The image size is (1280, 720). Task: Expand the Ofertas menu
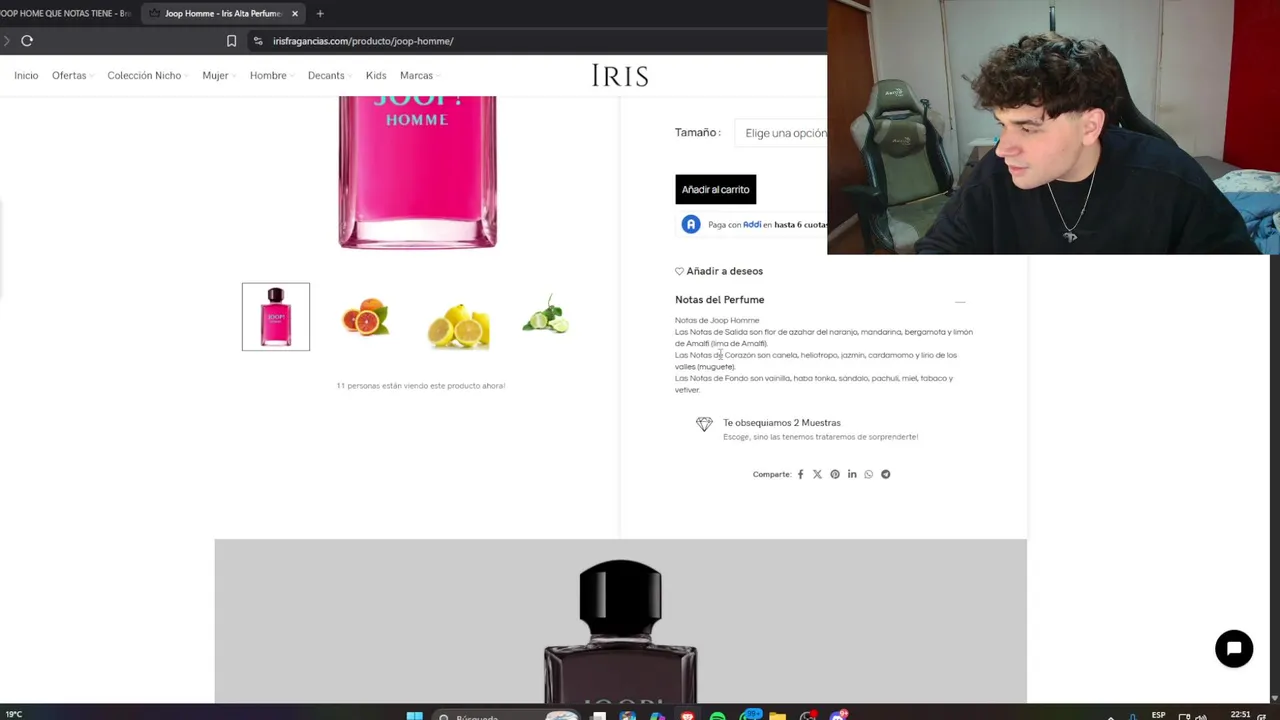[x=71, y=76]
